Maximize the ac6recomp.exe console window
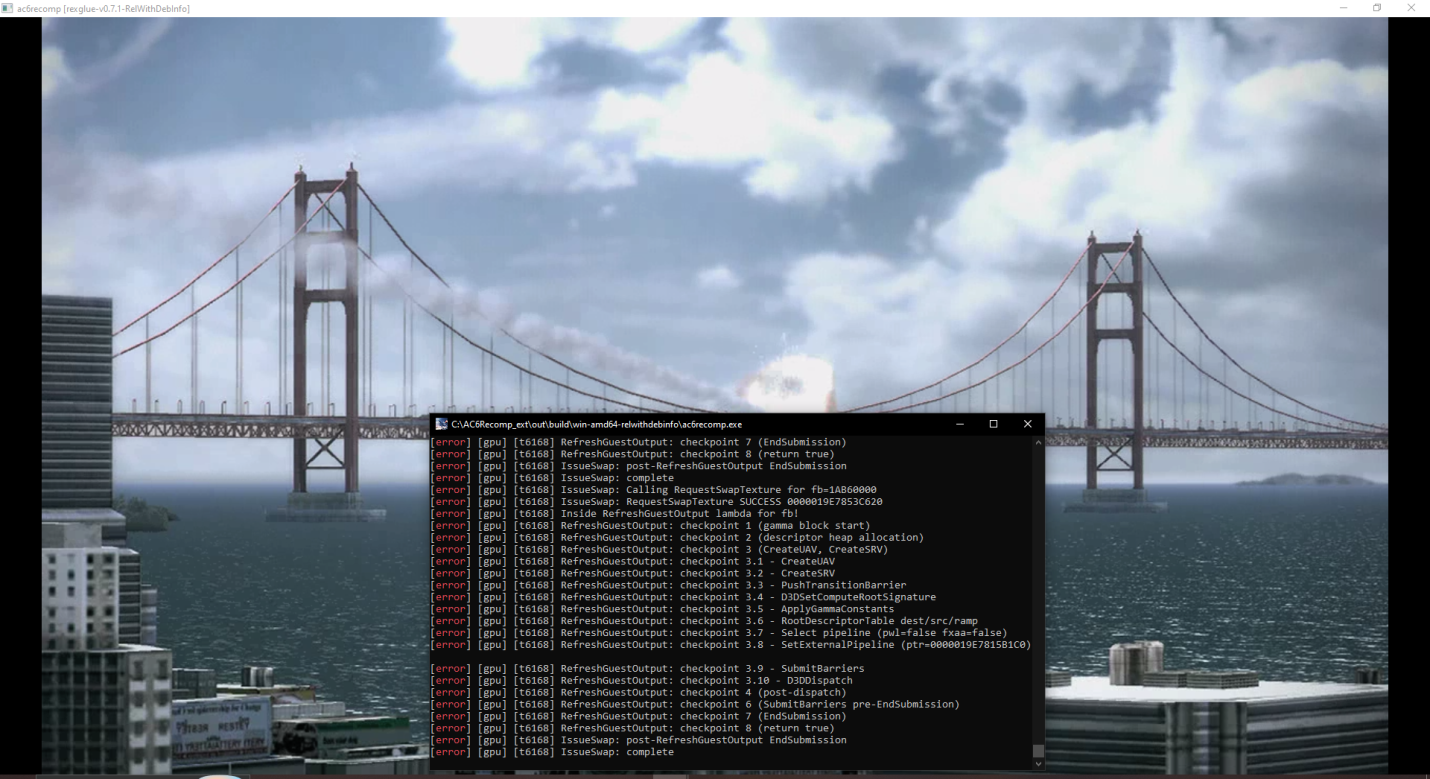 [x=993, y=424]
